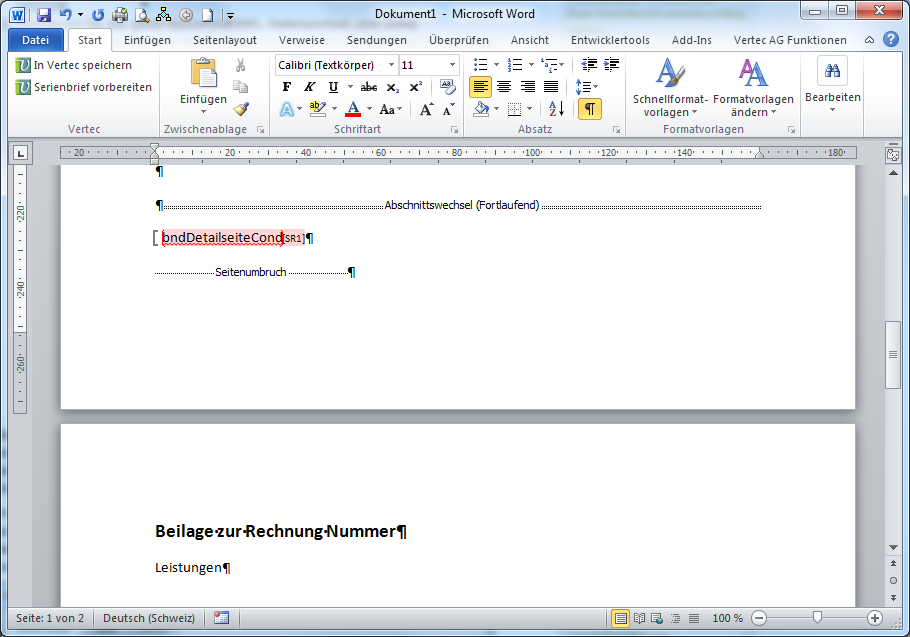Click the zoom slider handle in status bar

point(818,618)
